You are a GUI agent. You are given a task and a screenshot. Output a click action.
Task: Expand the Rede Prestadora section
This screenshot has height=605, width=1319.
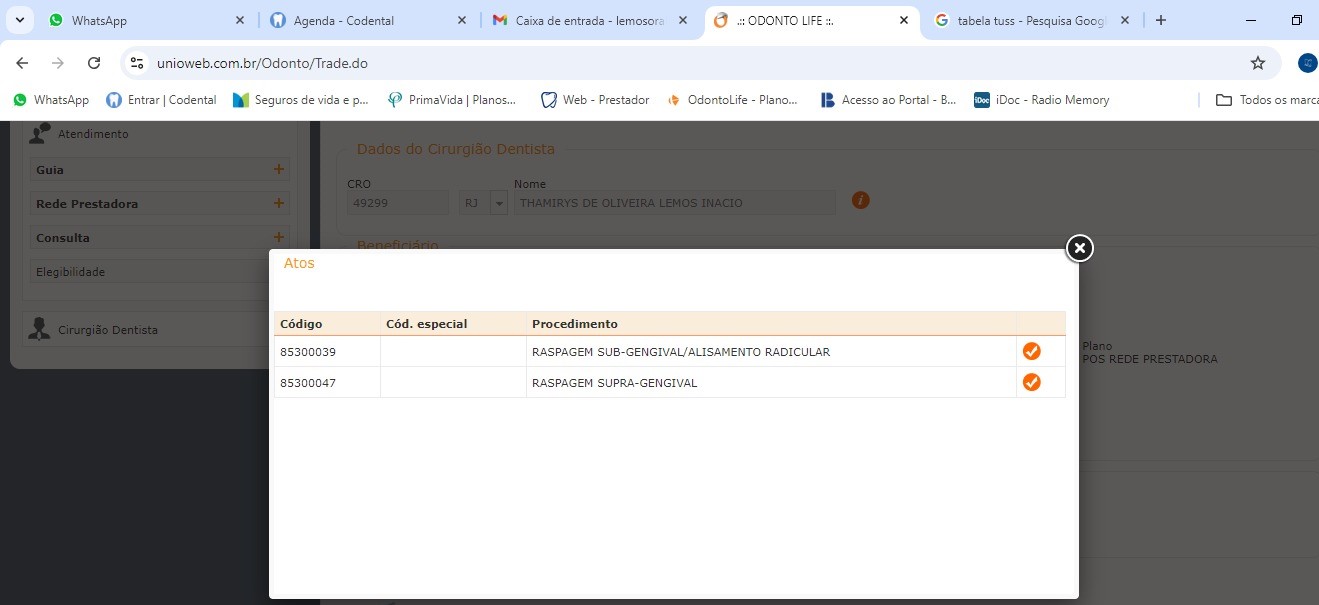(278, 204)
